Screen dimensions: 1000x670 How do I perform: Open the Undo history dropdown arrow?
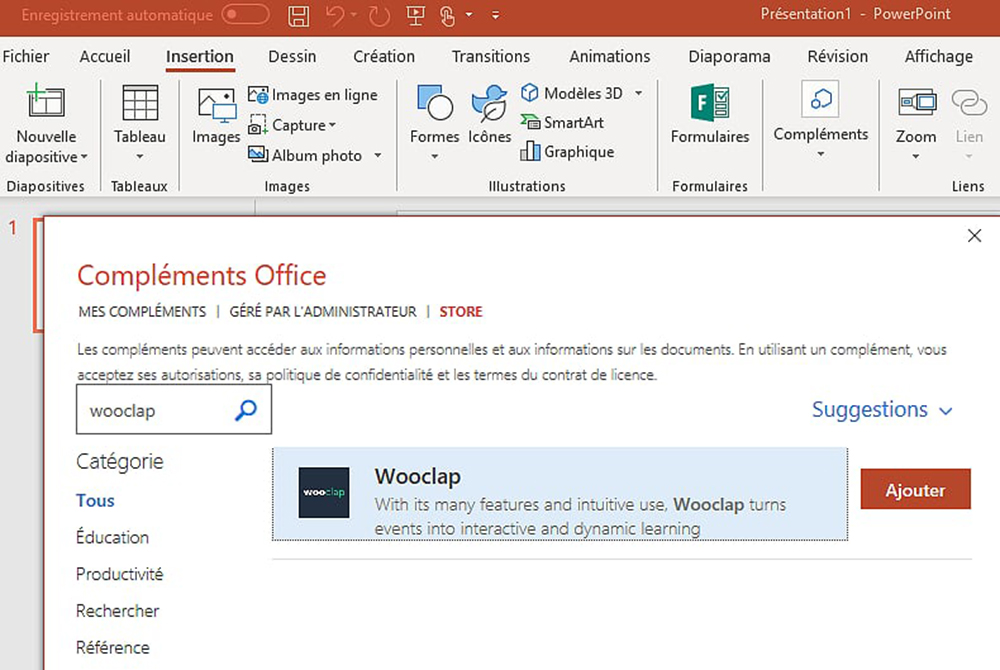354,15
